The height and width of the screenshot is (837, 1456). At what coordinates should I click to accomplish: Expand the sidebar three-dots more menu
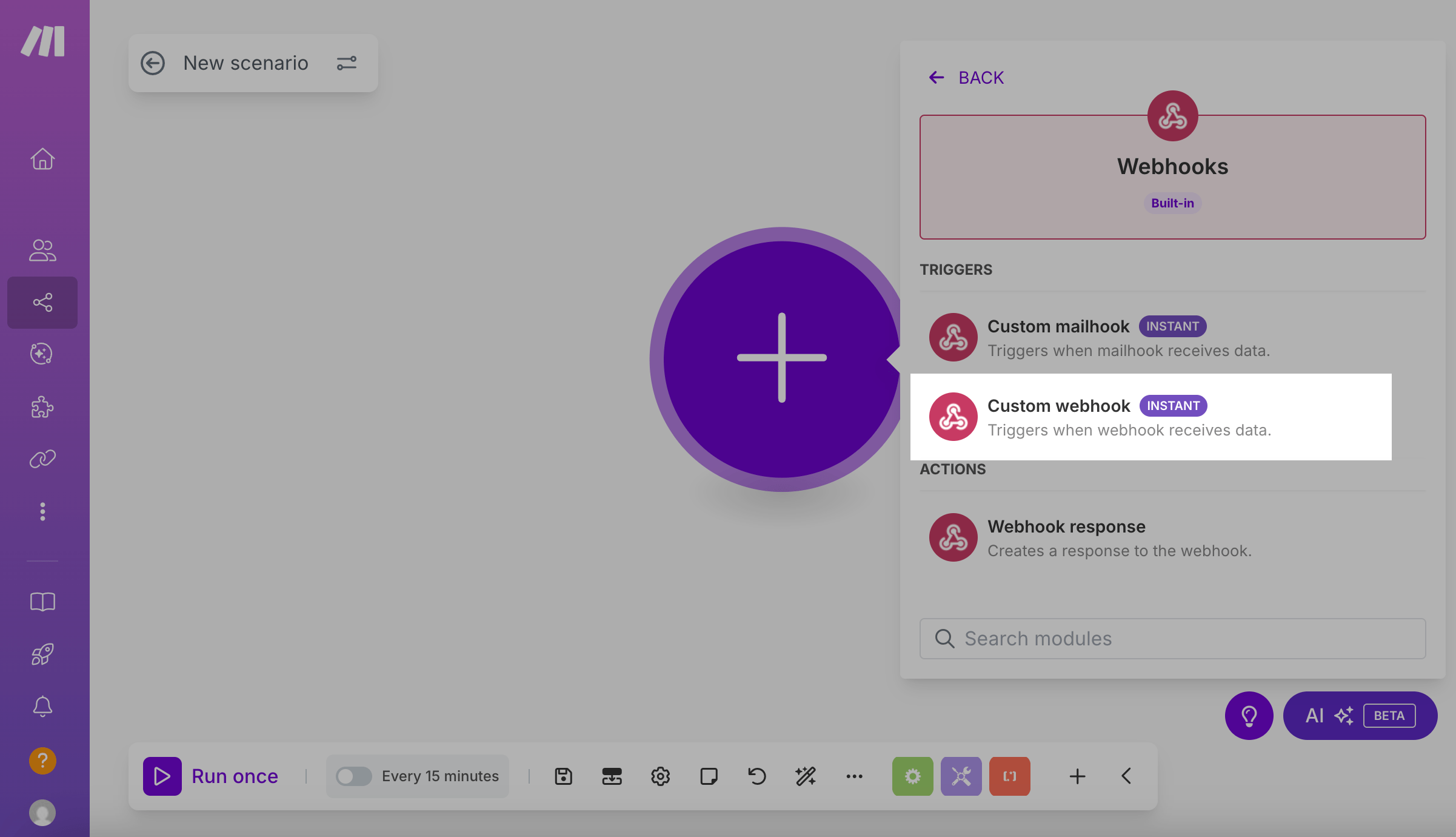coord(42,511)
